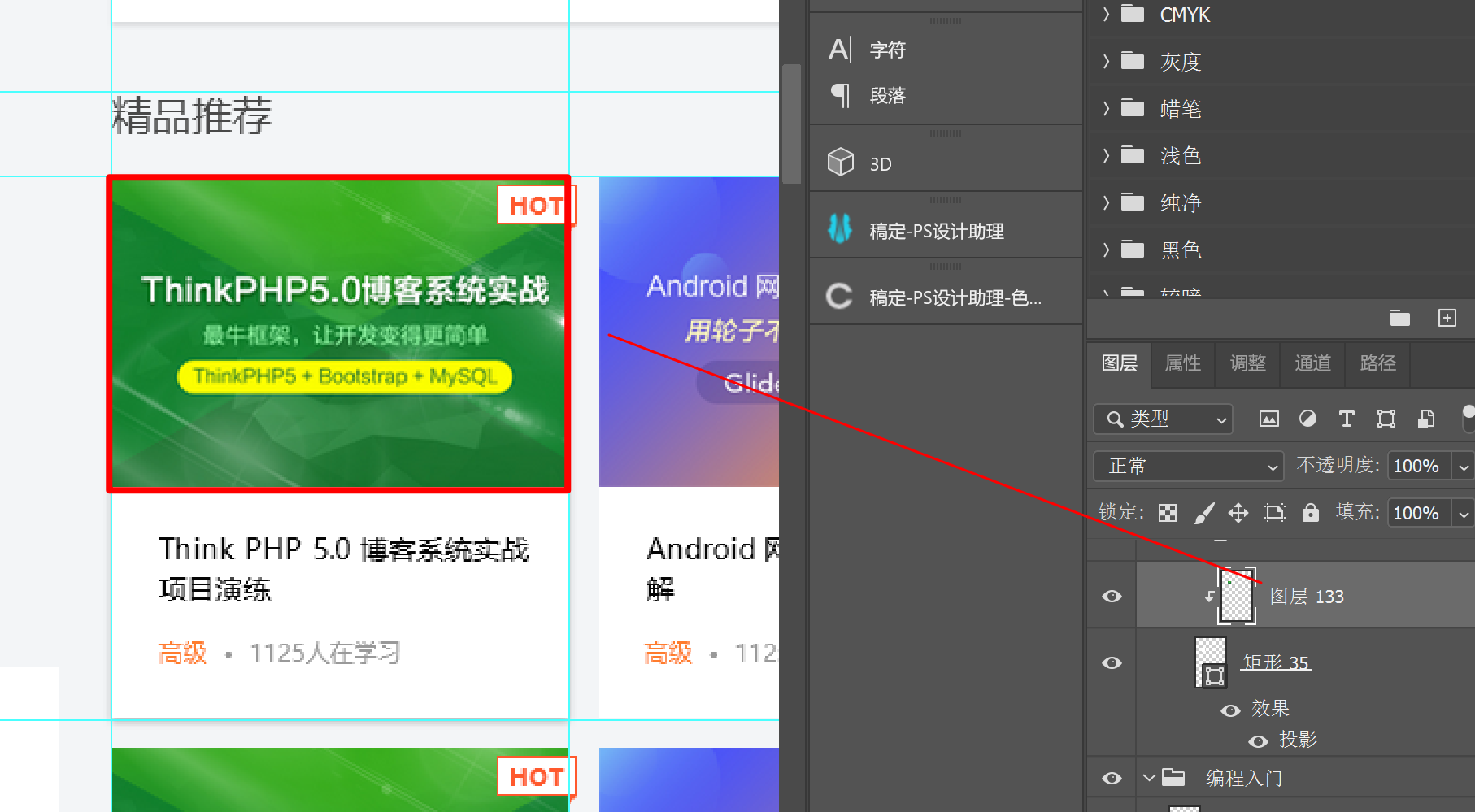Select the 矩形 35 layer thumbnail

click(x=1211, y=662)
